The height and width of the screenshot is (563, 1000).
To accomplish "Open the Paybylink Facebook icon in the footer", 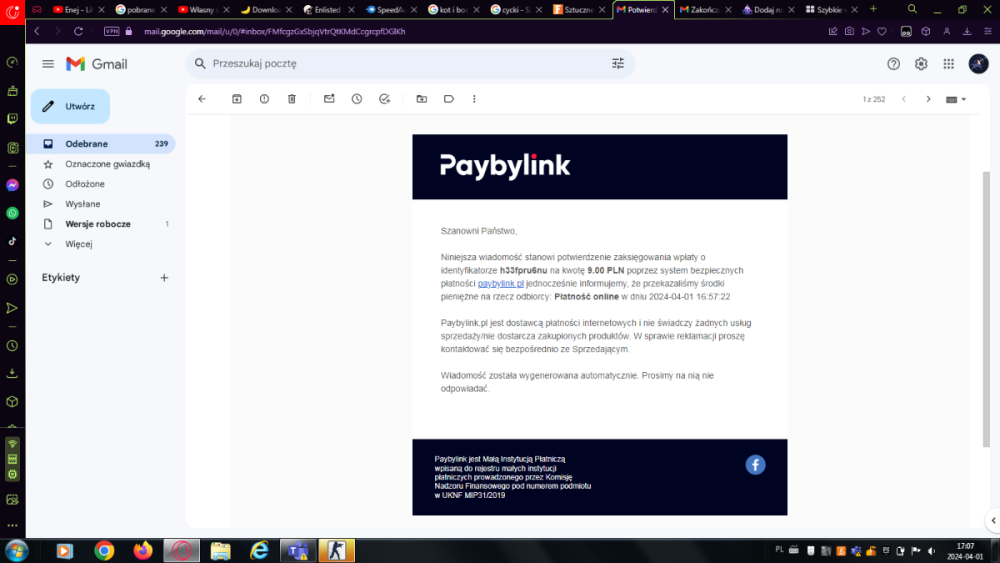I will [x=755, y=464].
